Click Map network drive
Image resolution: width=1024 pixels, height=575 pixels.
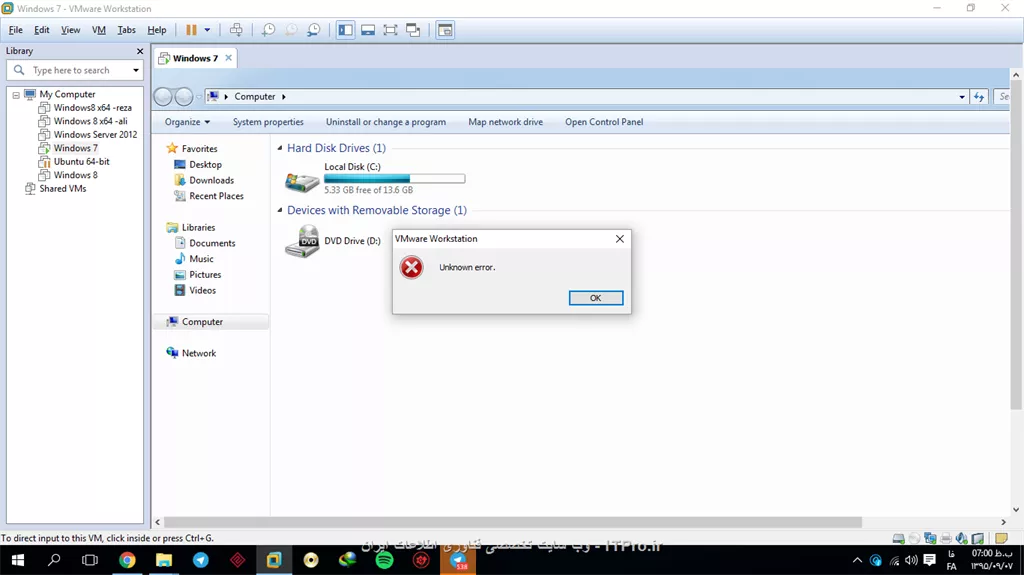coord(505,122)
